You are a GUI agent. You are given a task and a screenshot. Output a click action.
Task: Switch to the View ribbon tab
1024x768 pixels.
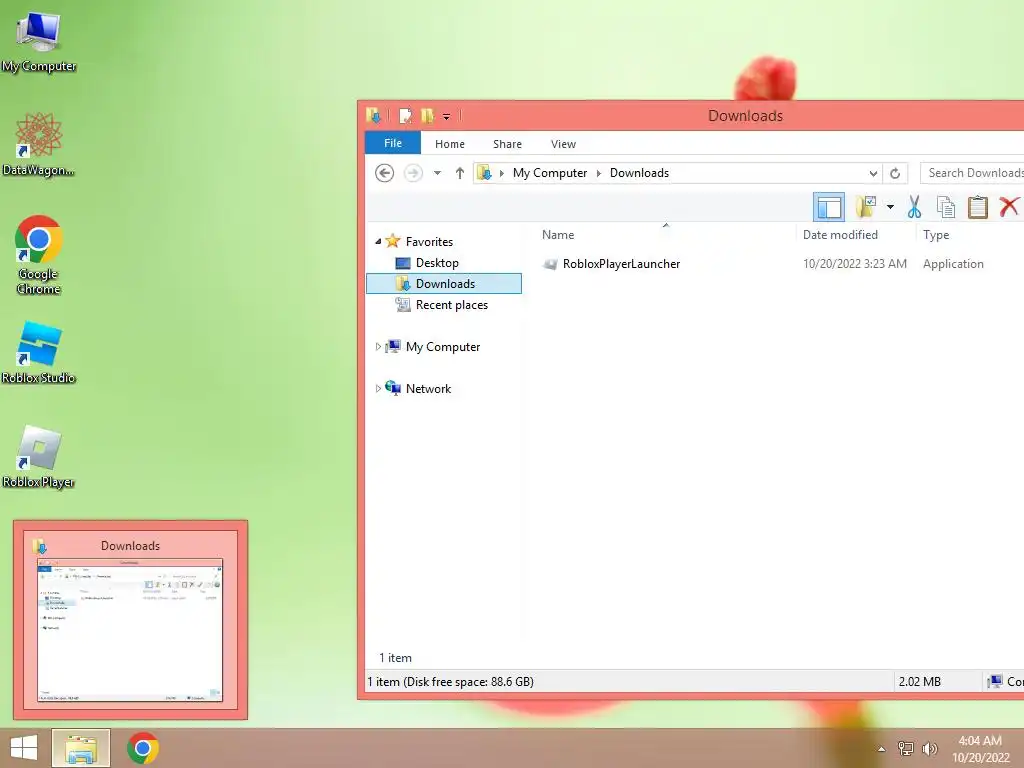click(x=563, y=144)
